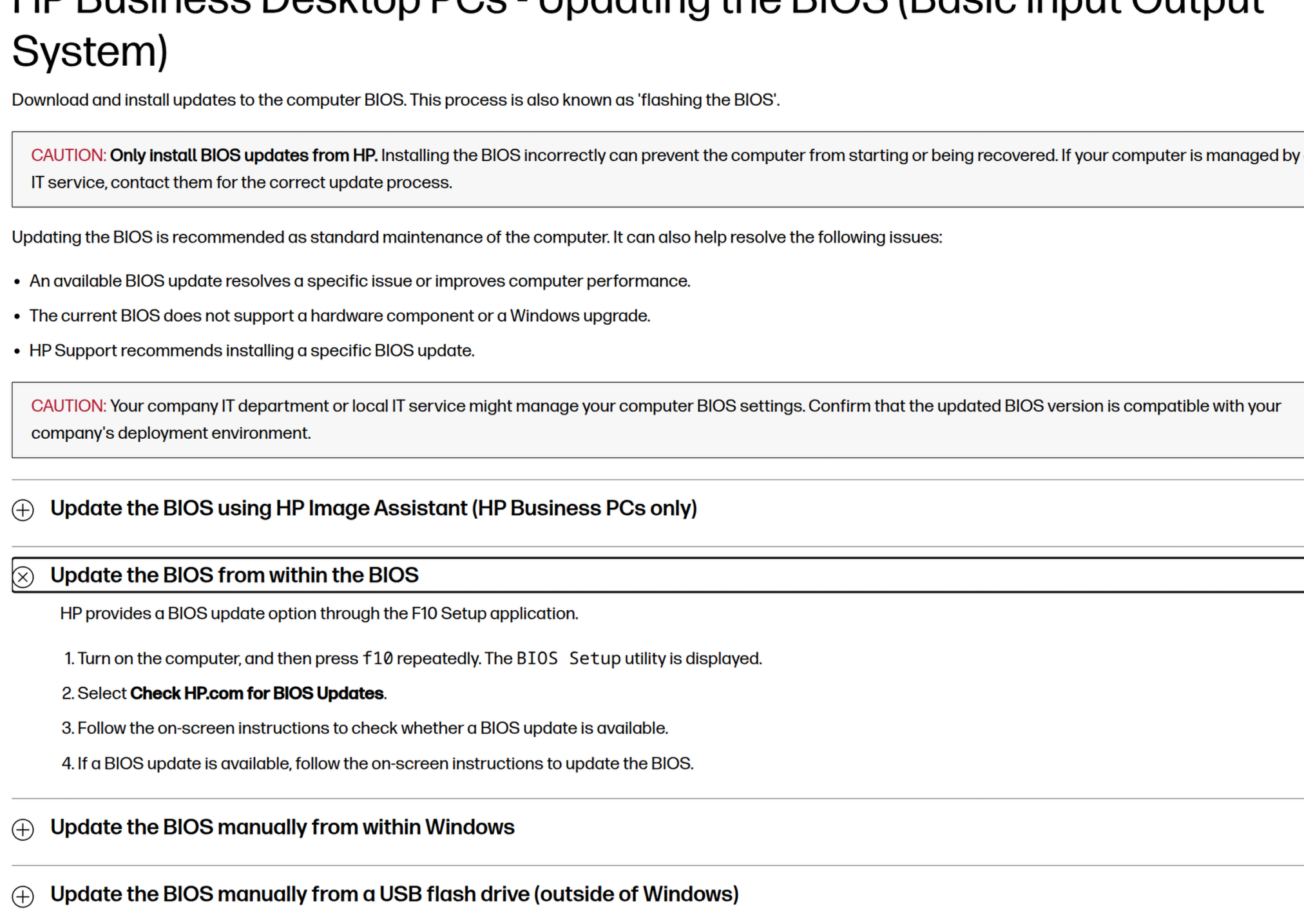The height and width of the screenshot is (924, 1304).
Task: Click plus icon beside USB flash drive section
Action: (23, 896)
